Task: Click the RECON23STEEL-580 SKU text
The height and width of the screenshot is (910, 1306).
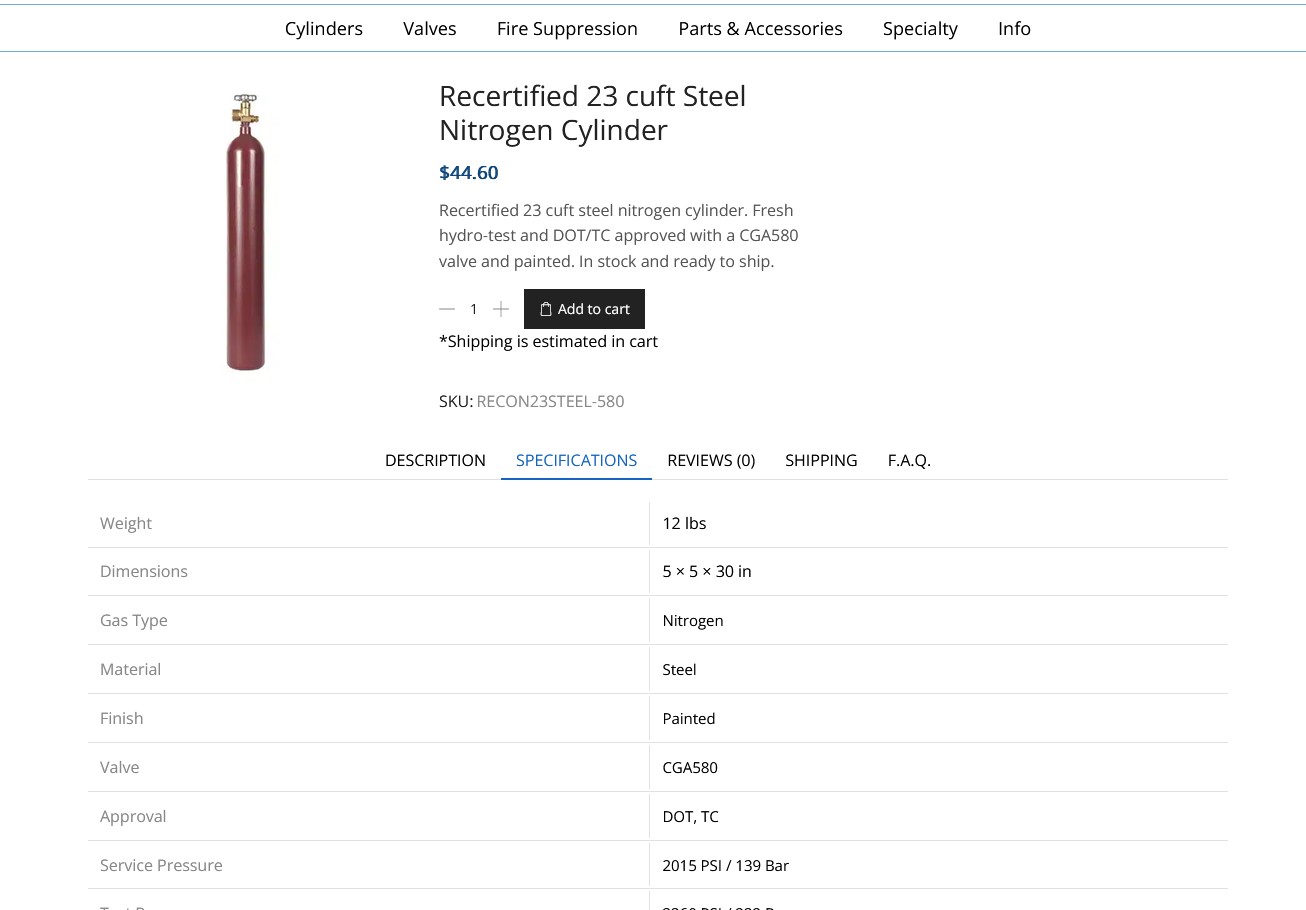Action: tap(550, 401)
